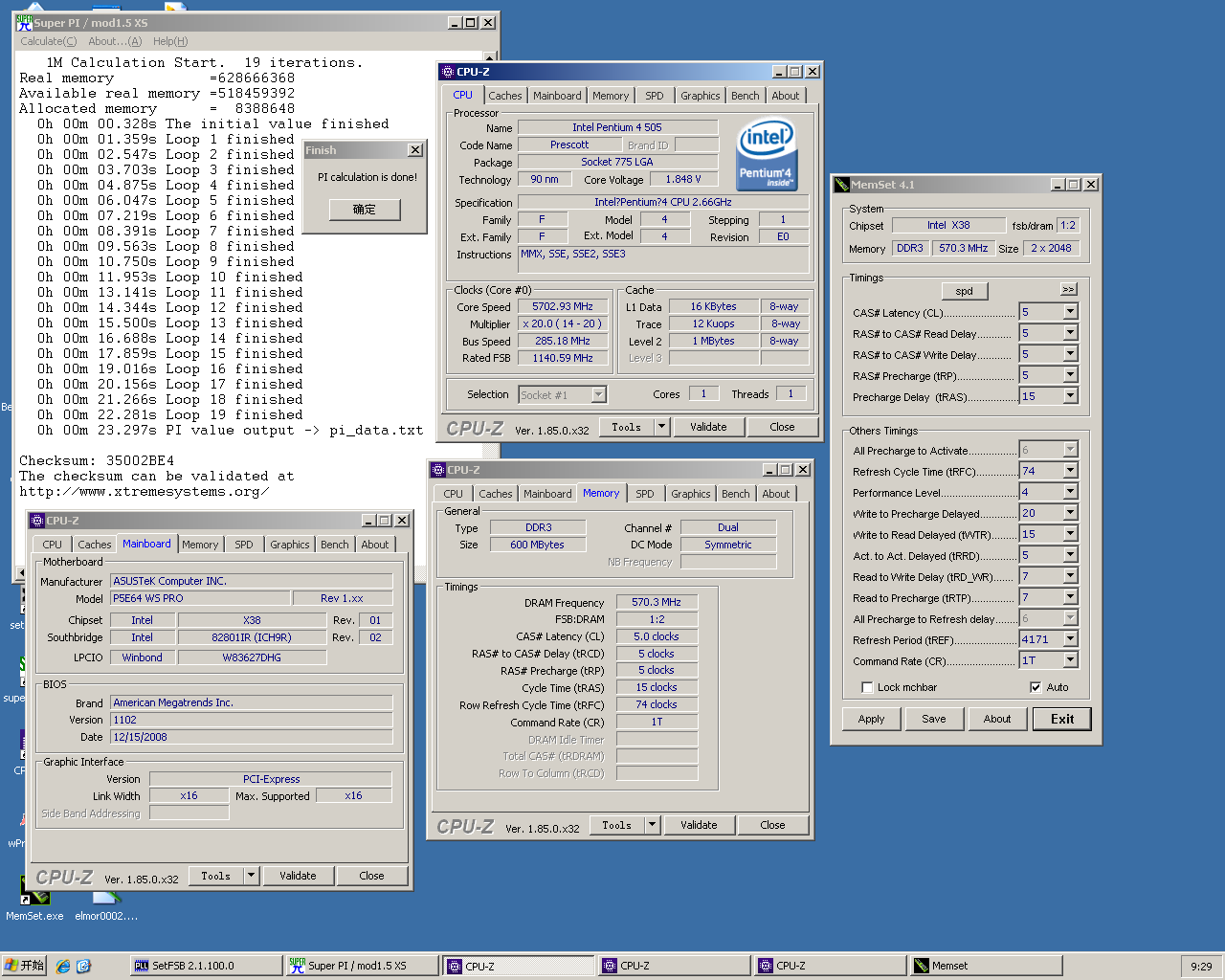
Task: Click Exit in MemSet
Action: (x=1062, y=719)
